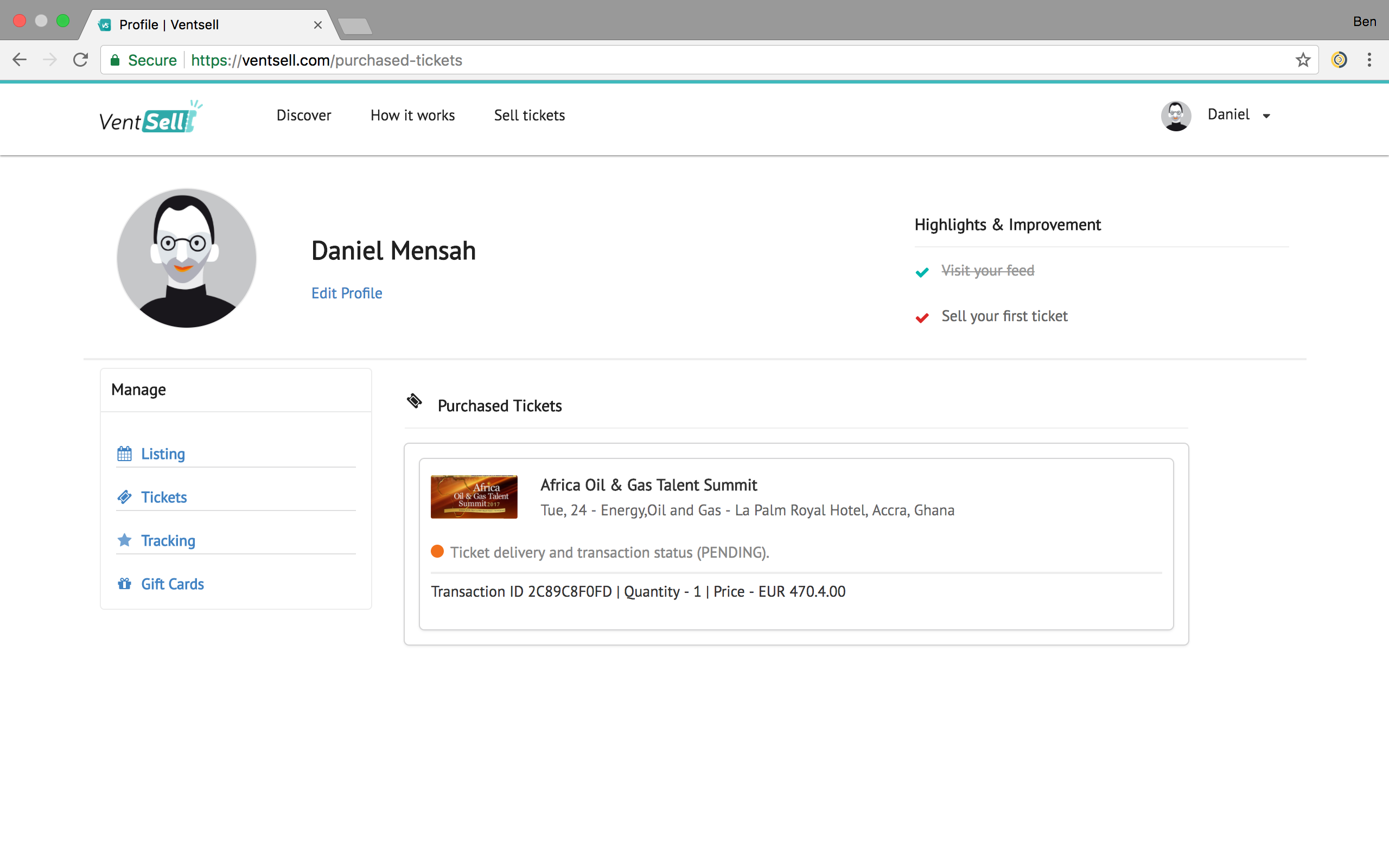Click the browser back arrow
Image resolution: width=1389 pixels, height=868 pixels.
point(20,60)
